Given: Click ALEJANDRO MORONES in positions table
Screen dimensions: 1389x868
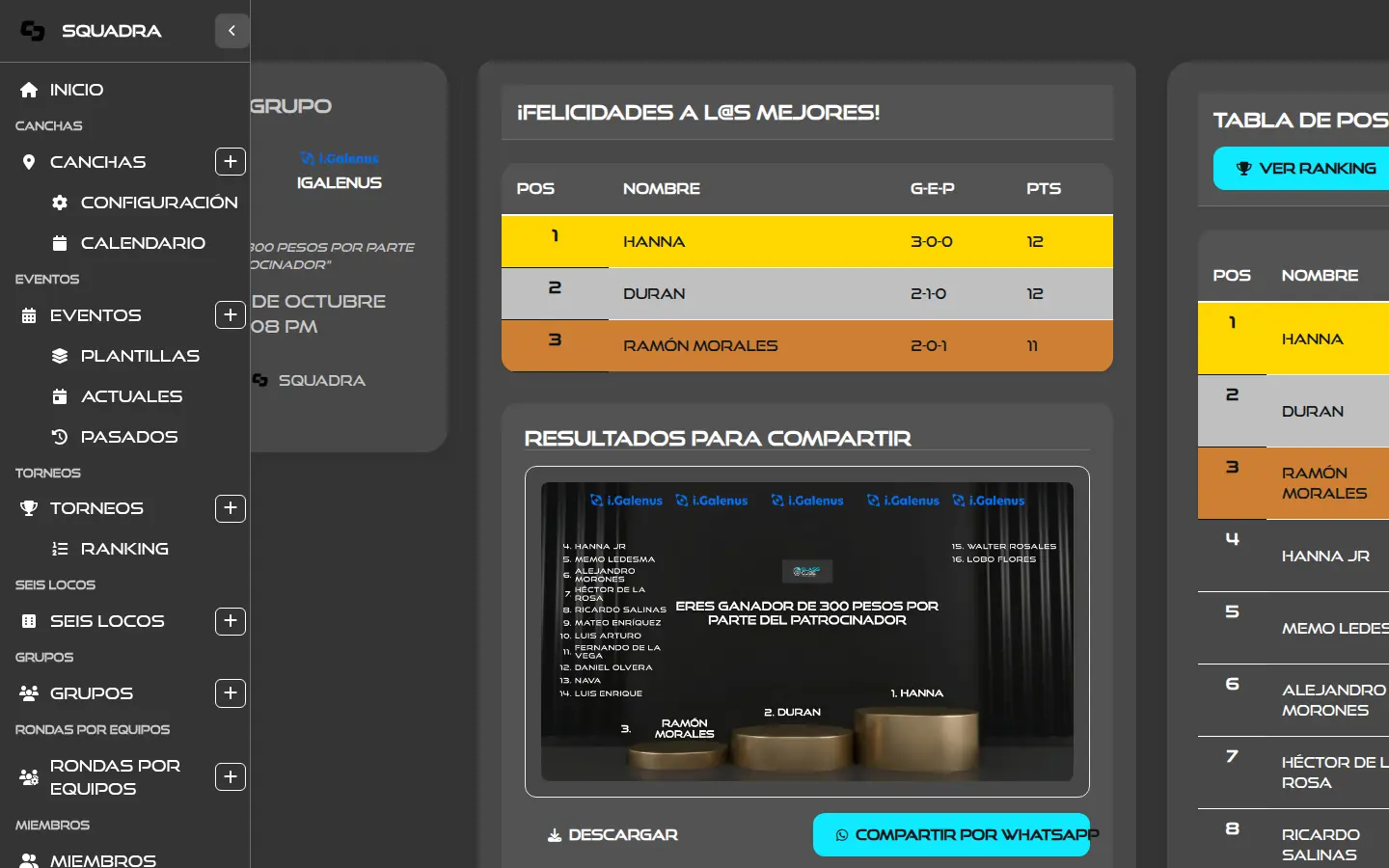Looking at the screenshot, I should [x=1334, y=700].
